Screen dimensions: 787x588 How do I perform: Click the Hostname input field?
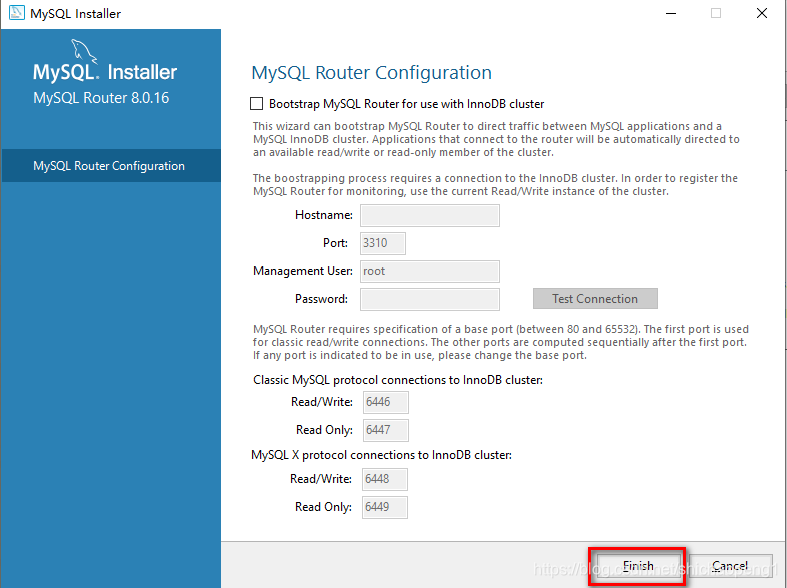click(x=430, y=215)
